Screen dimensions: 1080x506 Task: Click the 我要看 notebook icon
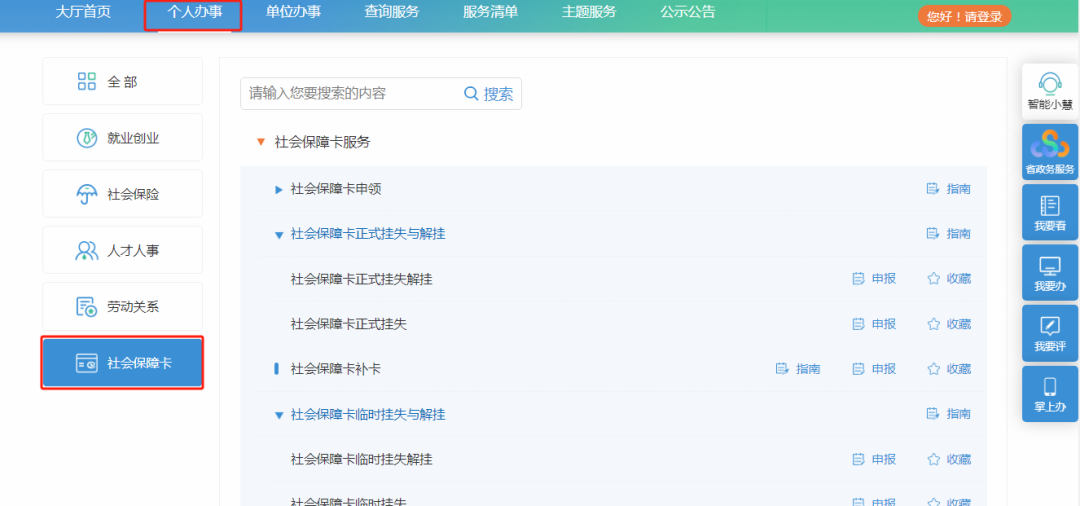pos(1050,205)
